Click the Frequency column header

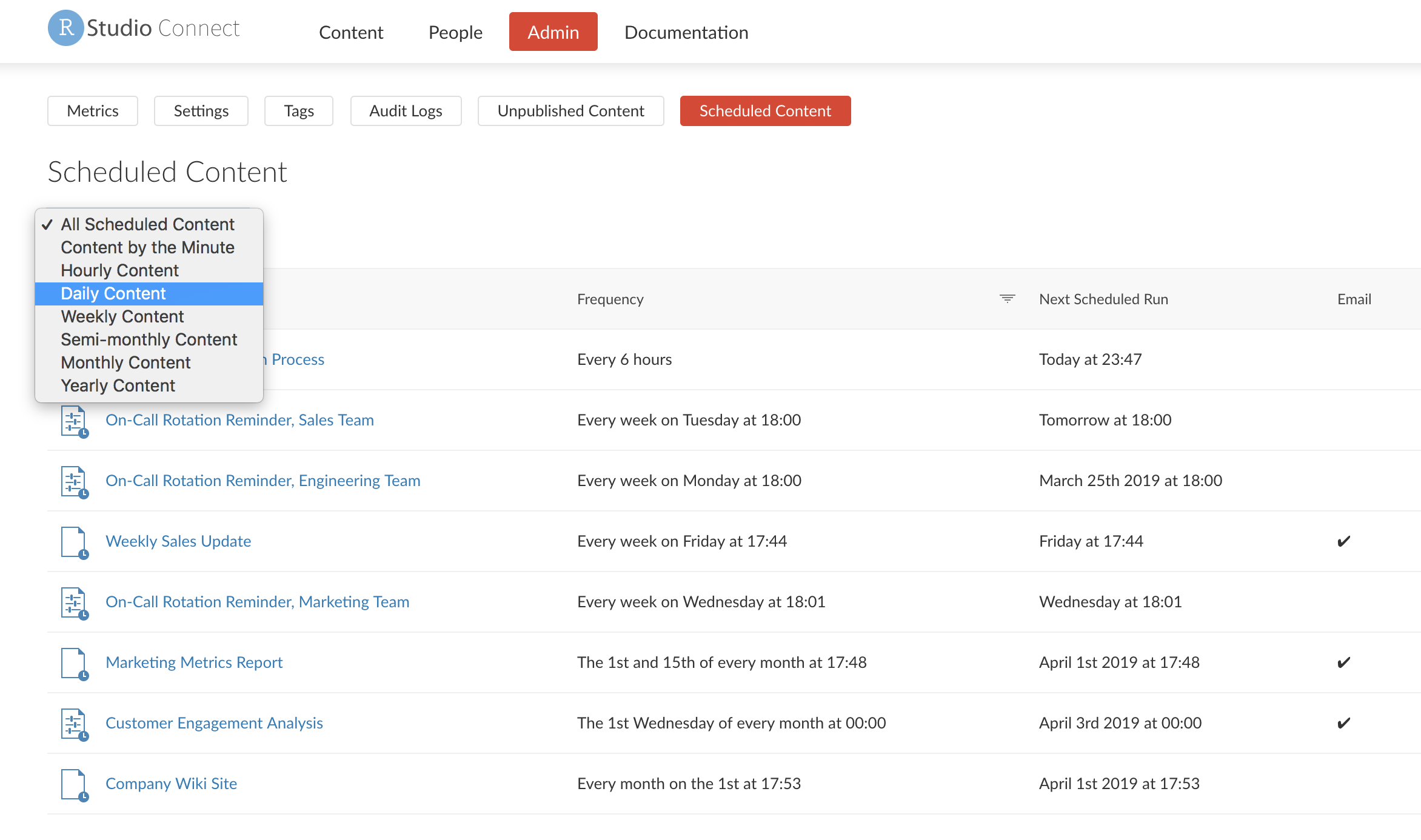point(610,298)
